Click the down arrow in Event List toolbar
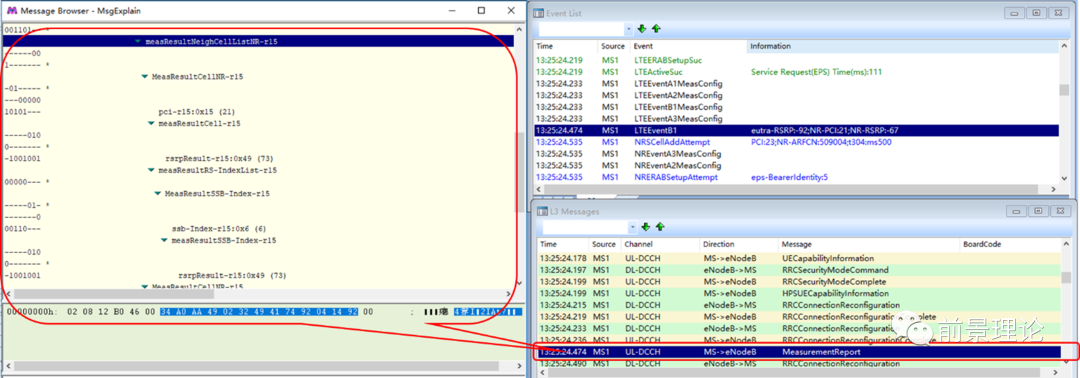Viewport: 1080px width, 378px height. click(642, 29)
